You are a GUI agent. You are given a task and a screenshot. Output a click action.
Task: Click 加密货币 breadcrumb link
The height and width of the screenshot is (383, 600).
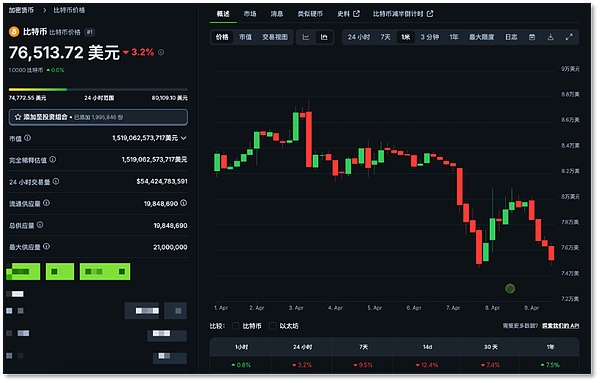(21, 10)
